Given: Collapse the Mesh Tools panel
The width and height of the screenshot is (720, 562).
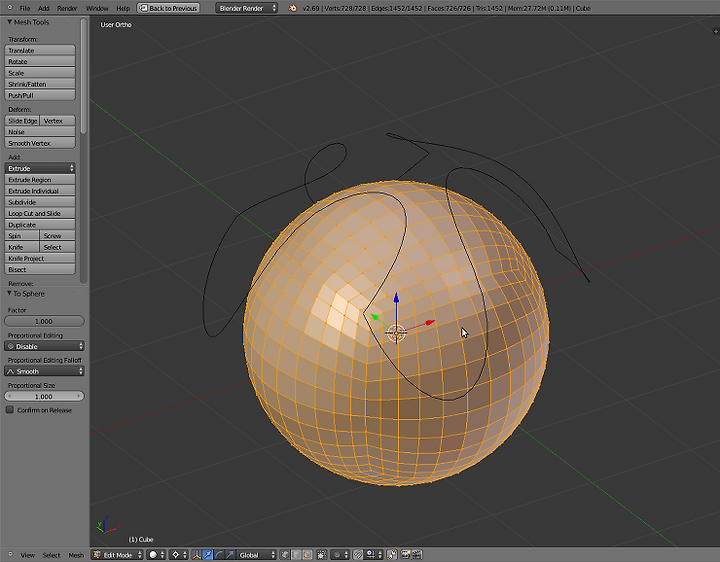Looking at the screenshot, I should pos(10,22).
